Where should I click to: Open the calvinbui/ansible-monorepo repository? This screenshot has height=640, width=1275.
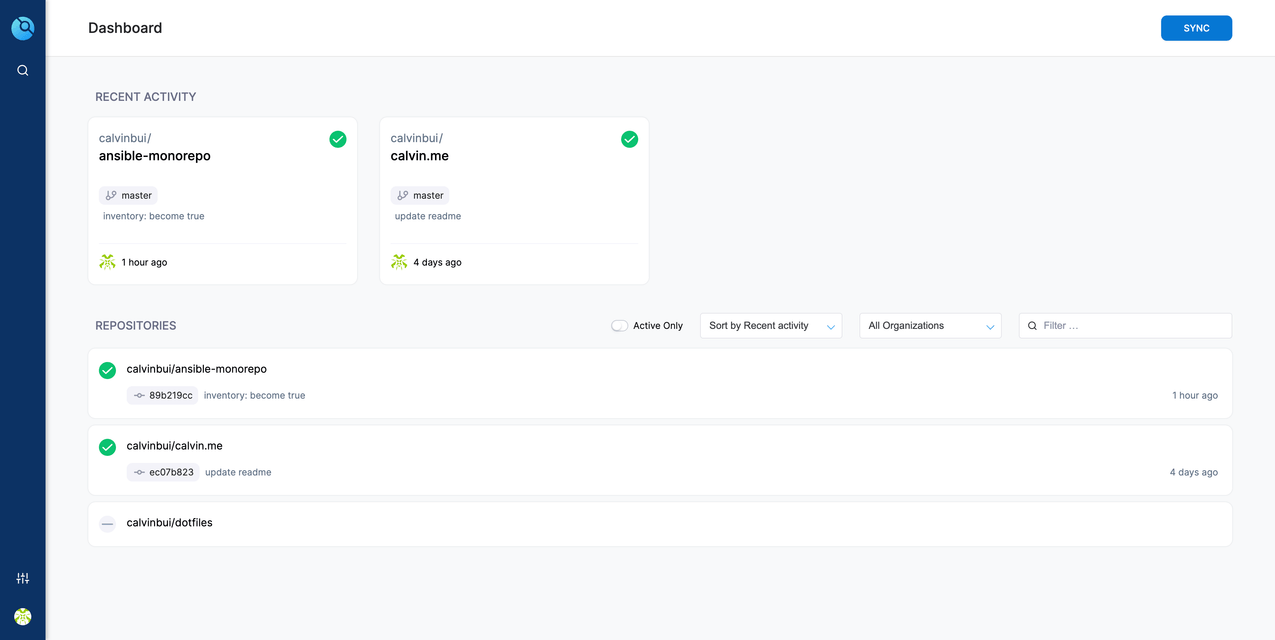tap(196, 369)
